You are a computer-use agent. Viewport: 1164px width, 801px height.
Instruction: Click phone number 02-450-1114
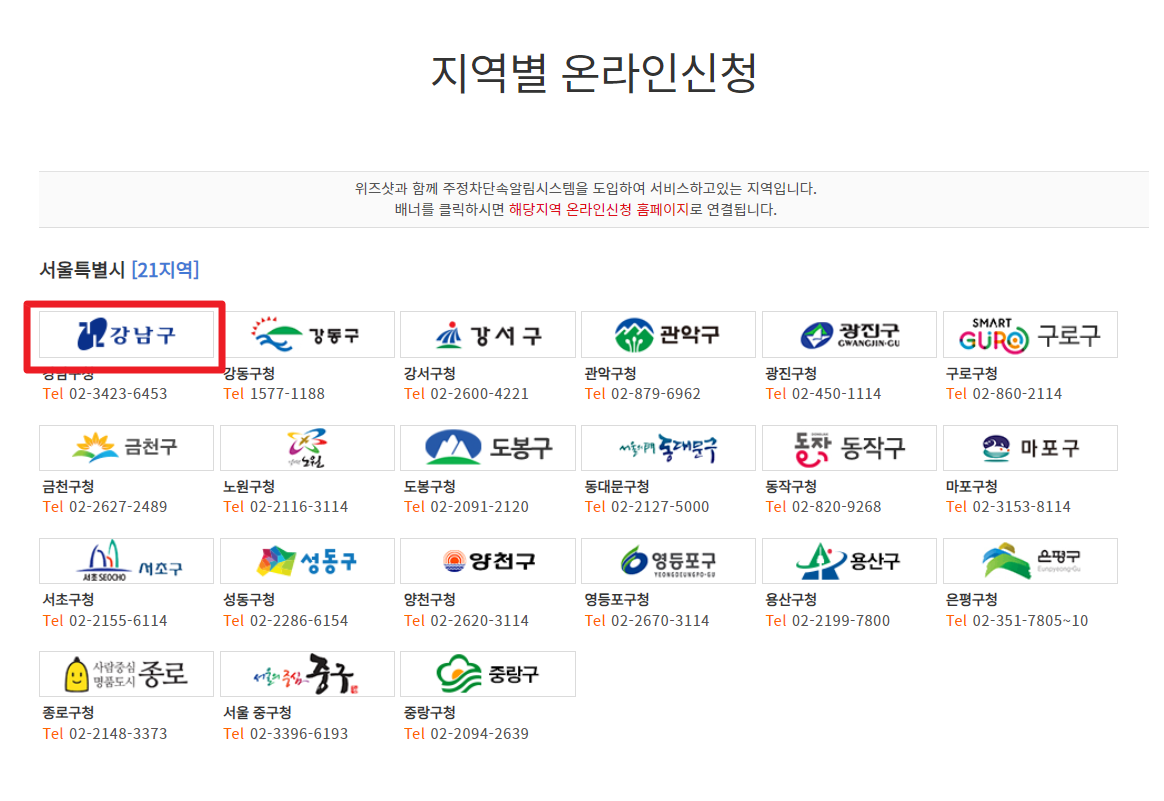pyautogui.click(x=837, y=394)
